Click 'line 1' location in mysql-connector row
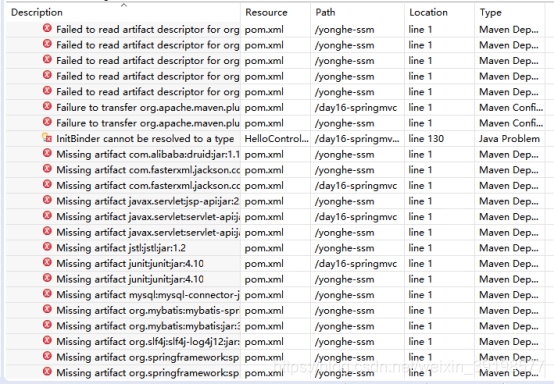 tap(420, 295)
